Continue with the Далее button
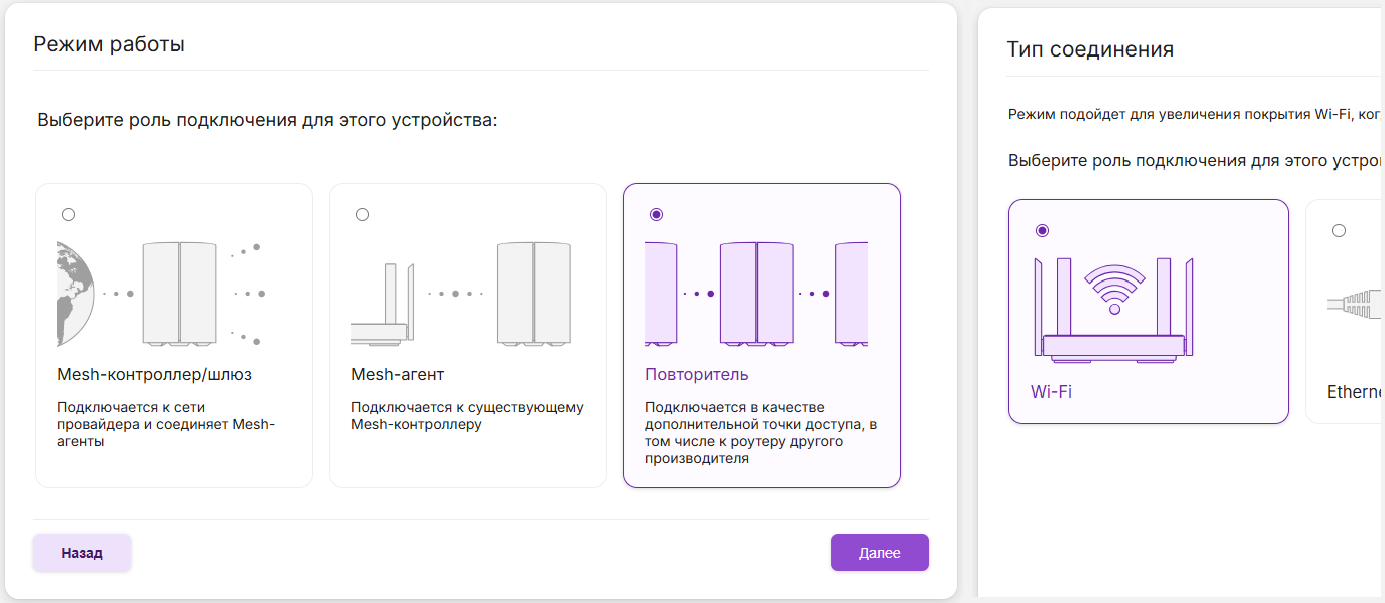The width and height of the screenshot is (1385, 603). pos(880,552)
